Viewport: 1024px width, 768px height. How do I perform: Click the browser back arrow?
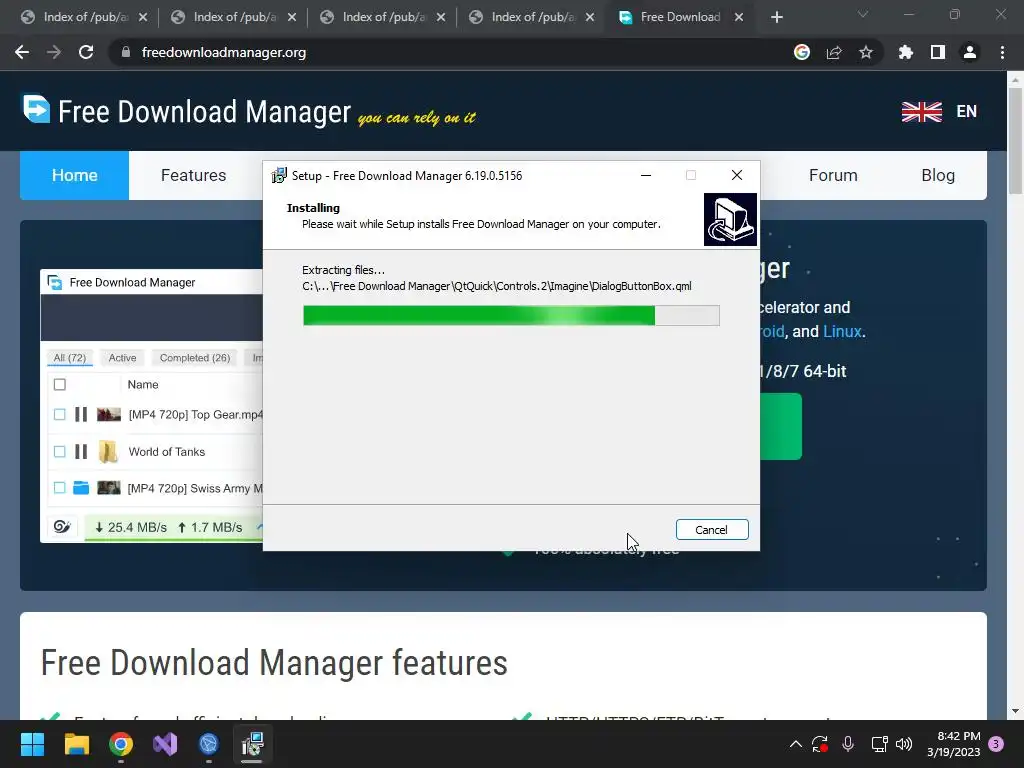coord(22,52)
